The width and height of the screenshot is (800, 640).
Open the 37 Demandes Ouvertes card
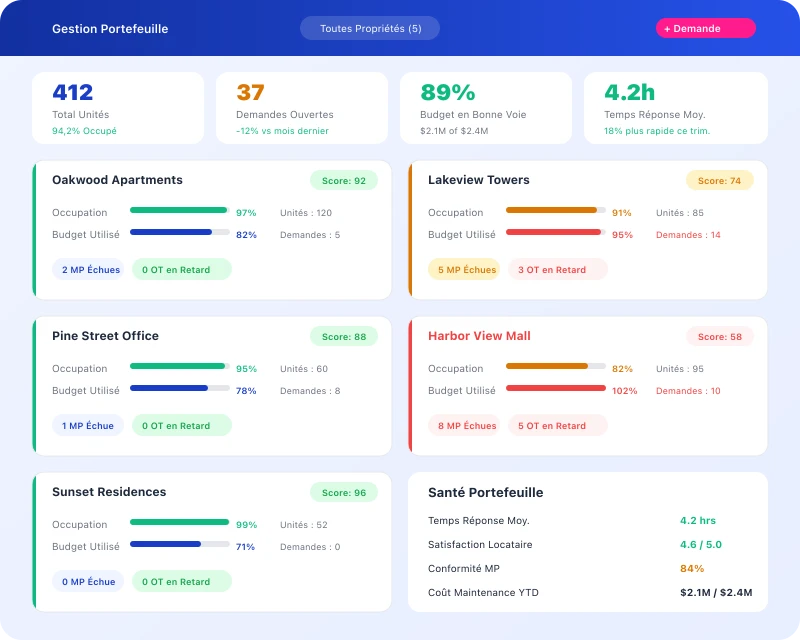(x=302, y=107)
